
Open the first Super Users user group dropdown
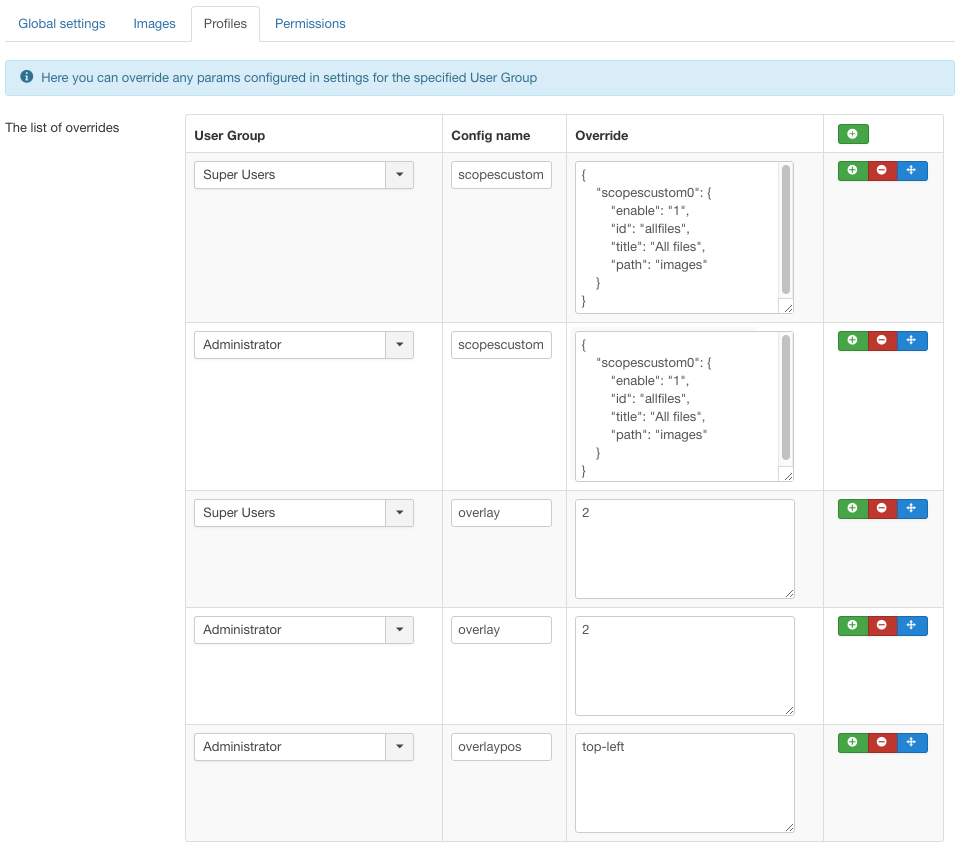(399, 174)
